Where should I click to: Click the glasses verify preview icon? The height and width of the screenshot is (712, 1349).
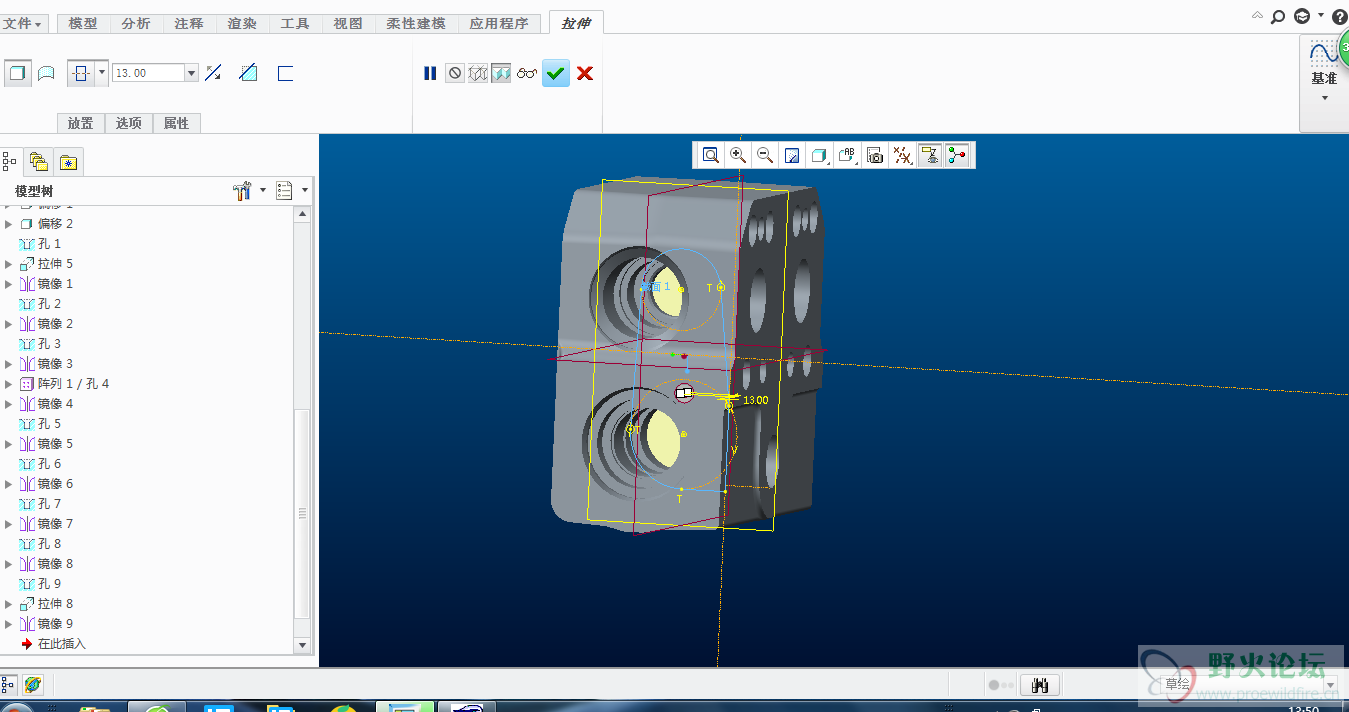528,73
